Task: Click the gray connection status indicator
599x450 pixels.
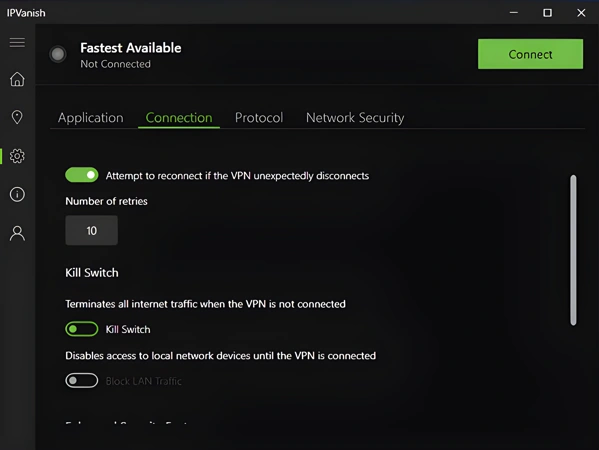Action: point(58,54)
